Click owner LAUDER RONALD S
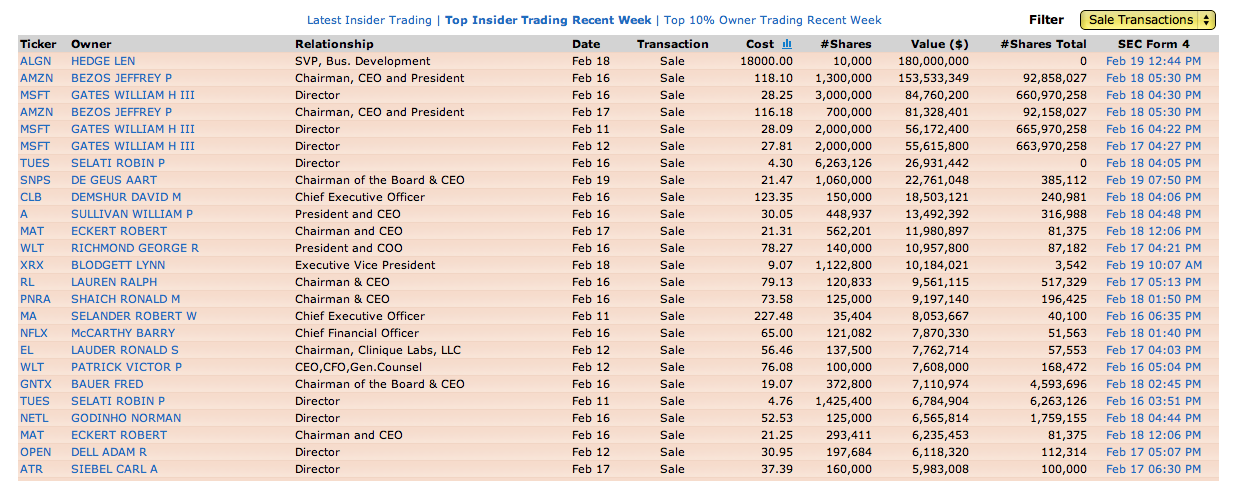The width and height of the screenshot is (1239, 481). click(x=125, y=350)
